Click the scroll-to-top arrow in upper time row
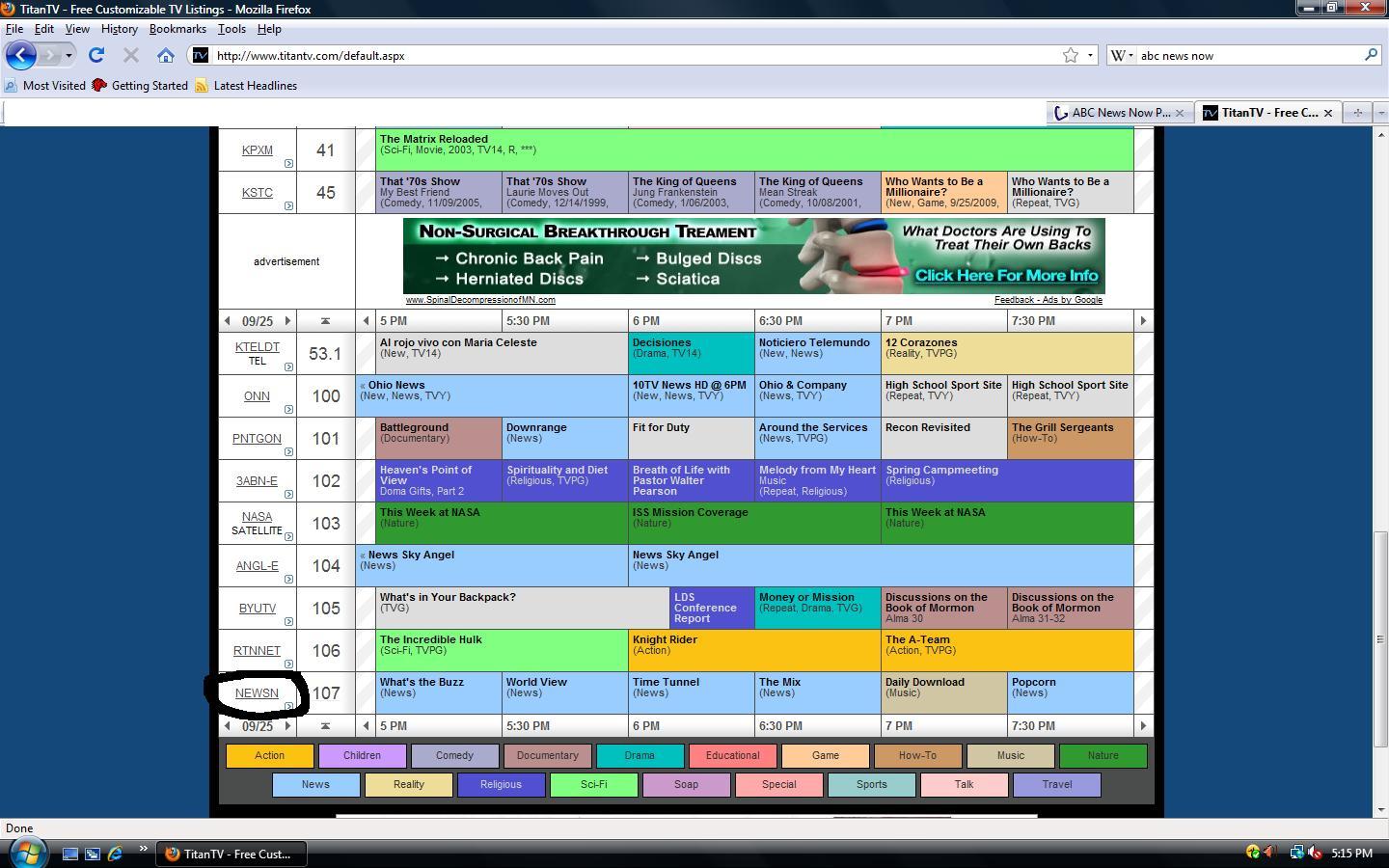The image size is (1389, 868). [x=325, y=321]
